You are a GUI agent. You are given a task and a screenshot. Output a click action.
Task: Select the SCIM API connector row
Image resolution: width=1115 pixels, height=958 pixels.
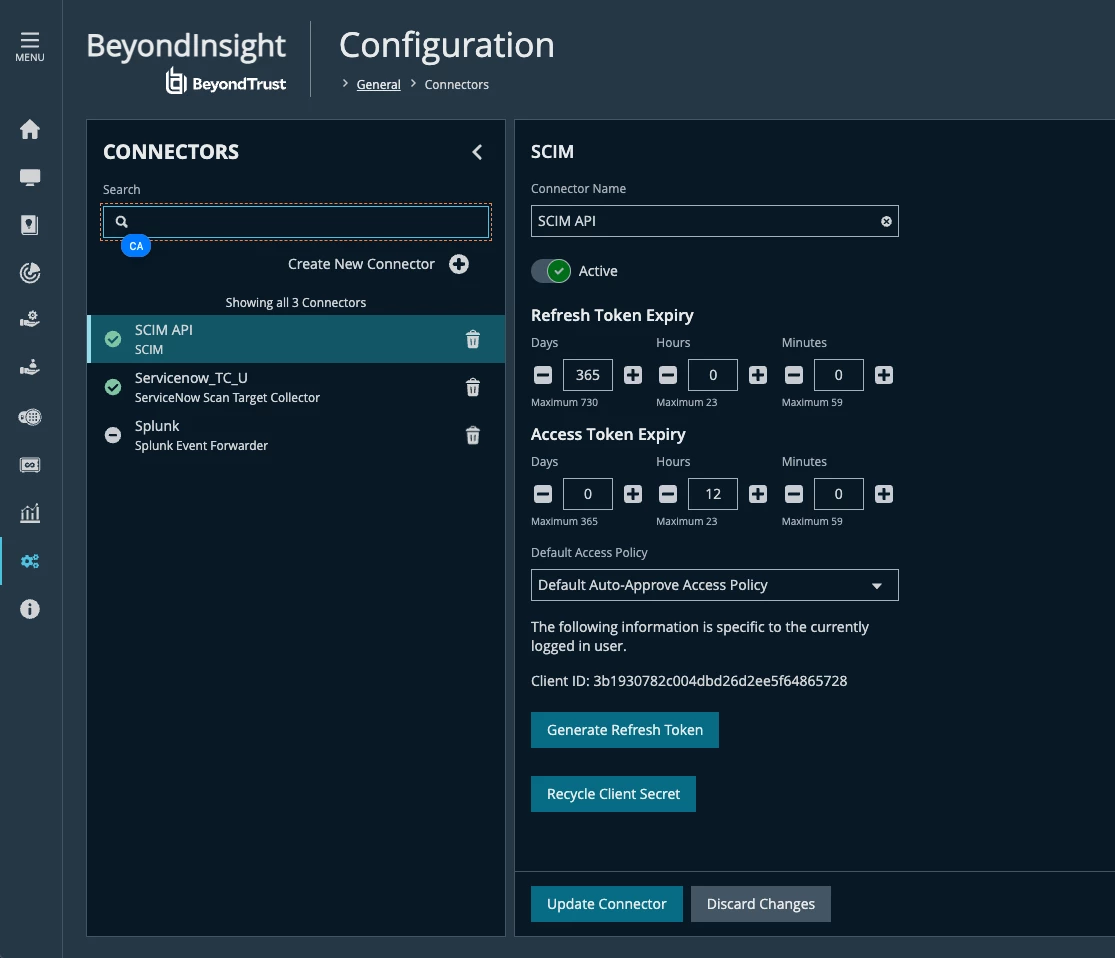pos(296,339)
